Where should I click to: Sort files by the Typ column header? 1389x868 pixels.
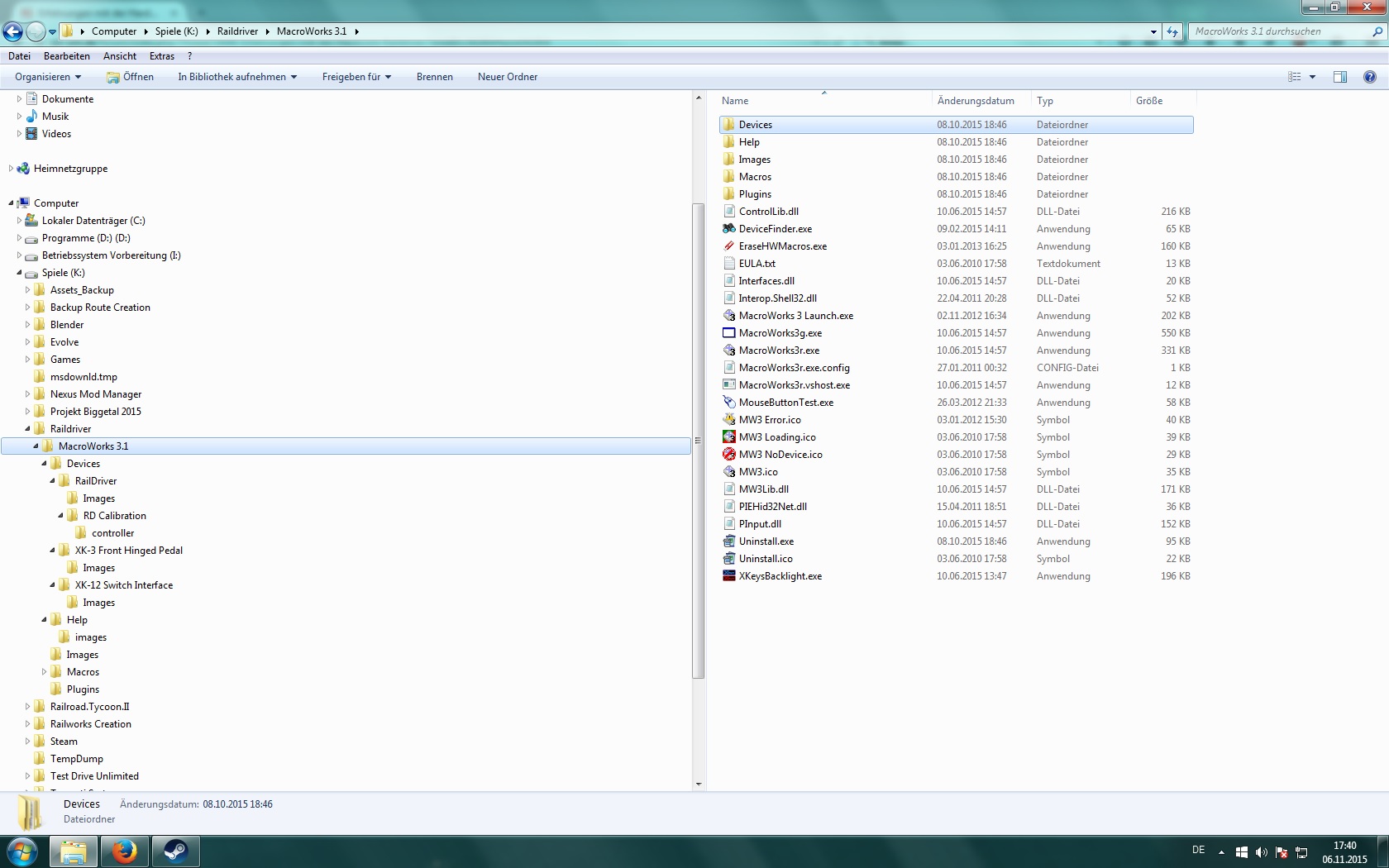1081,101
